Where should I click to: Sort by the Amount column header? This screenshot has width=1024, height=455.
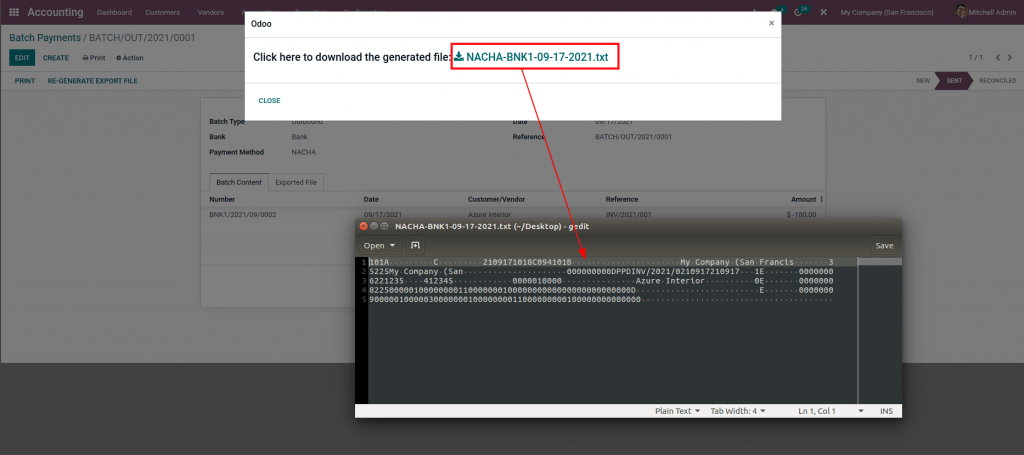pos(803,199)
